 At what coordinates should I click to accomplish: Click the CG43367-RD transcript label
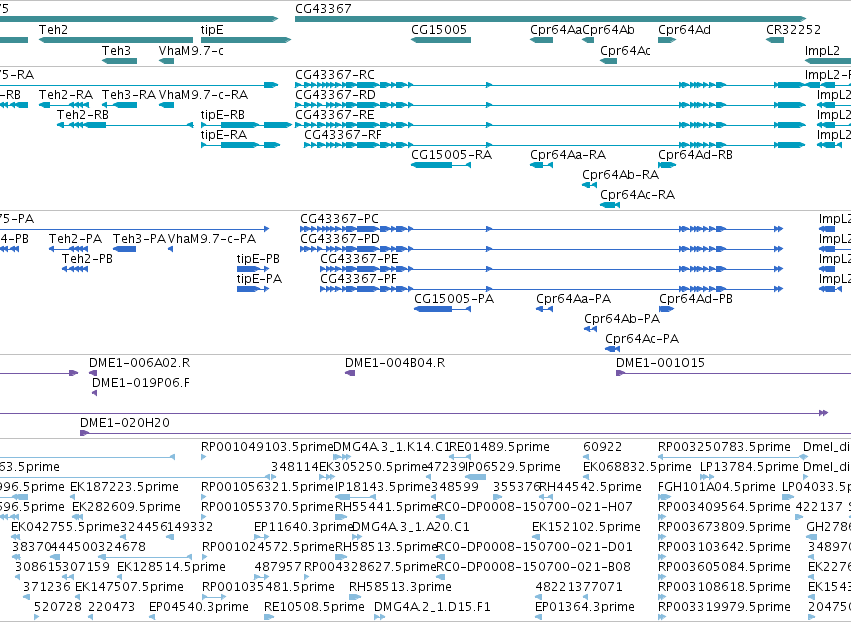[x=335, y=94]
